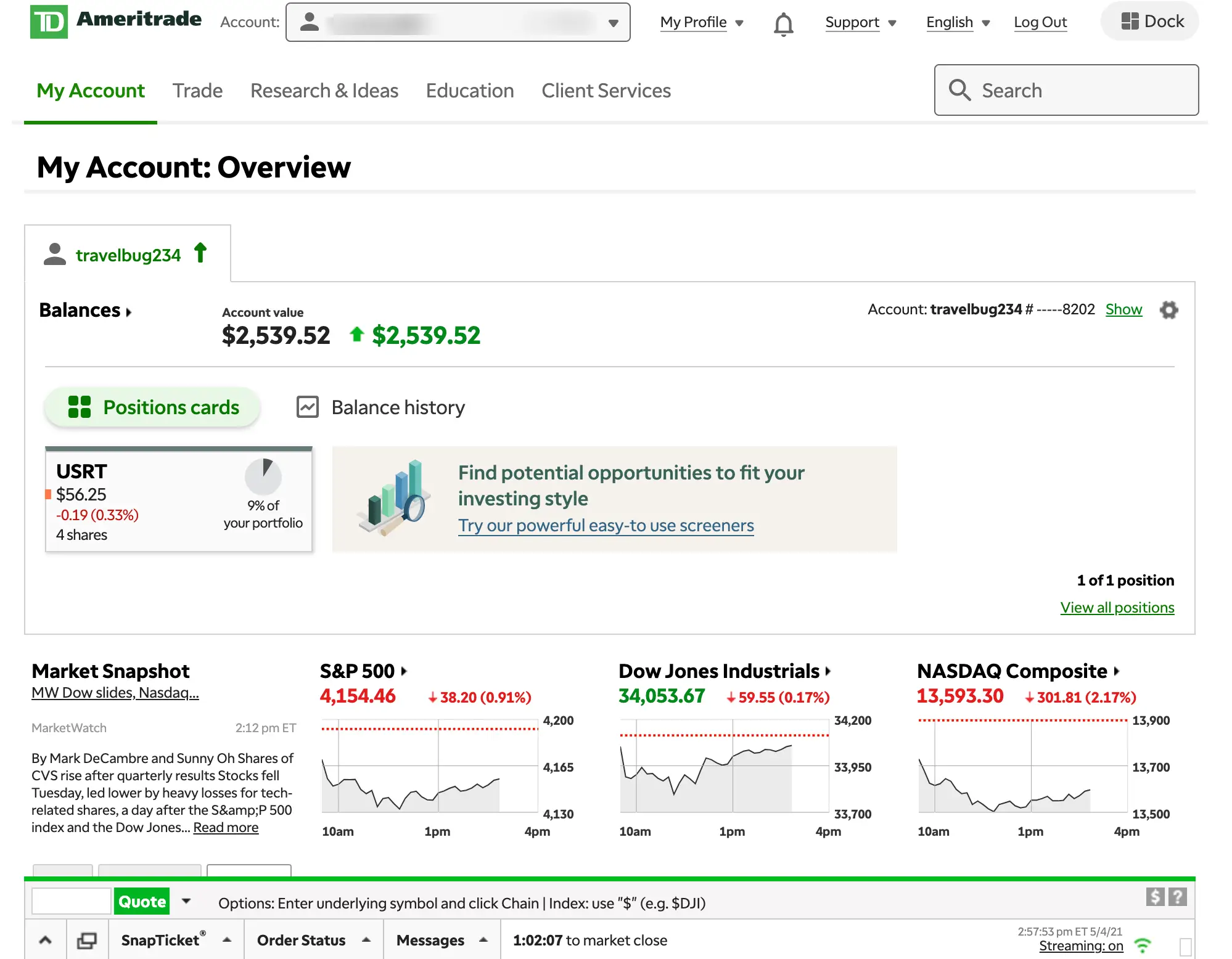Click NASDAQ value 13,593.30
This screenshot has height=959, width=1232.
[x=960, y=696]
